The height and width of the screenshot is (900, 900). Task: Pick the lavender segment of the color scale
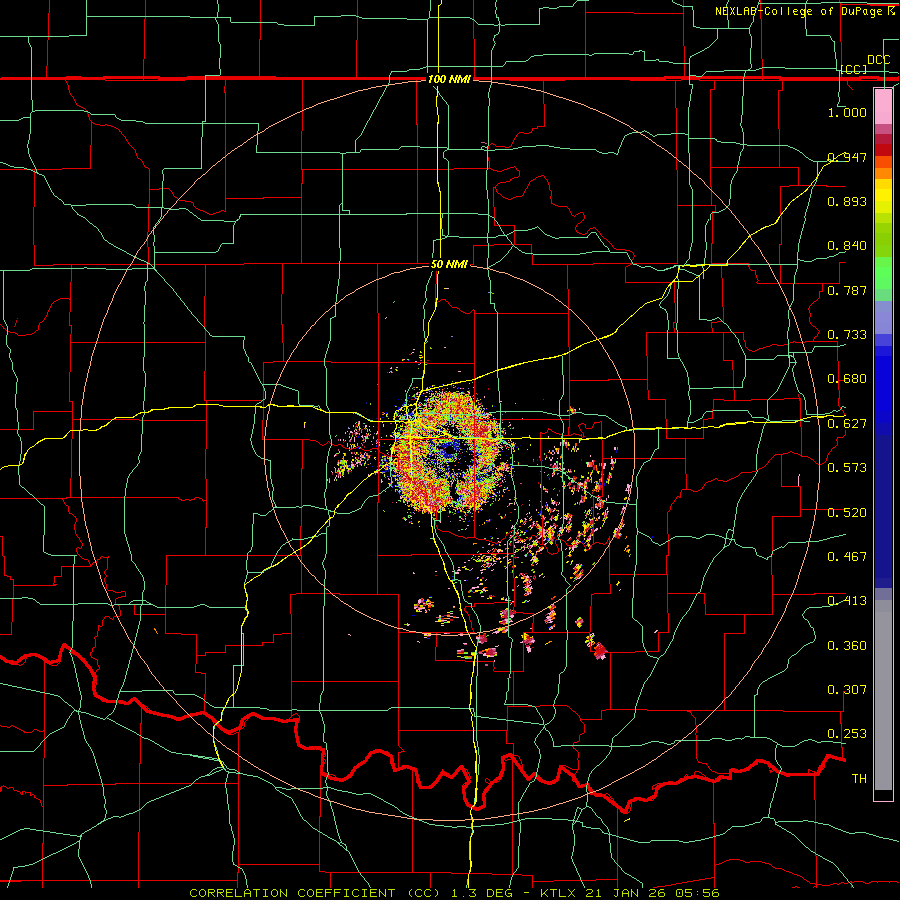pos(883,317)
